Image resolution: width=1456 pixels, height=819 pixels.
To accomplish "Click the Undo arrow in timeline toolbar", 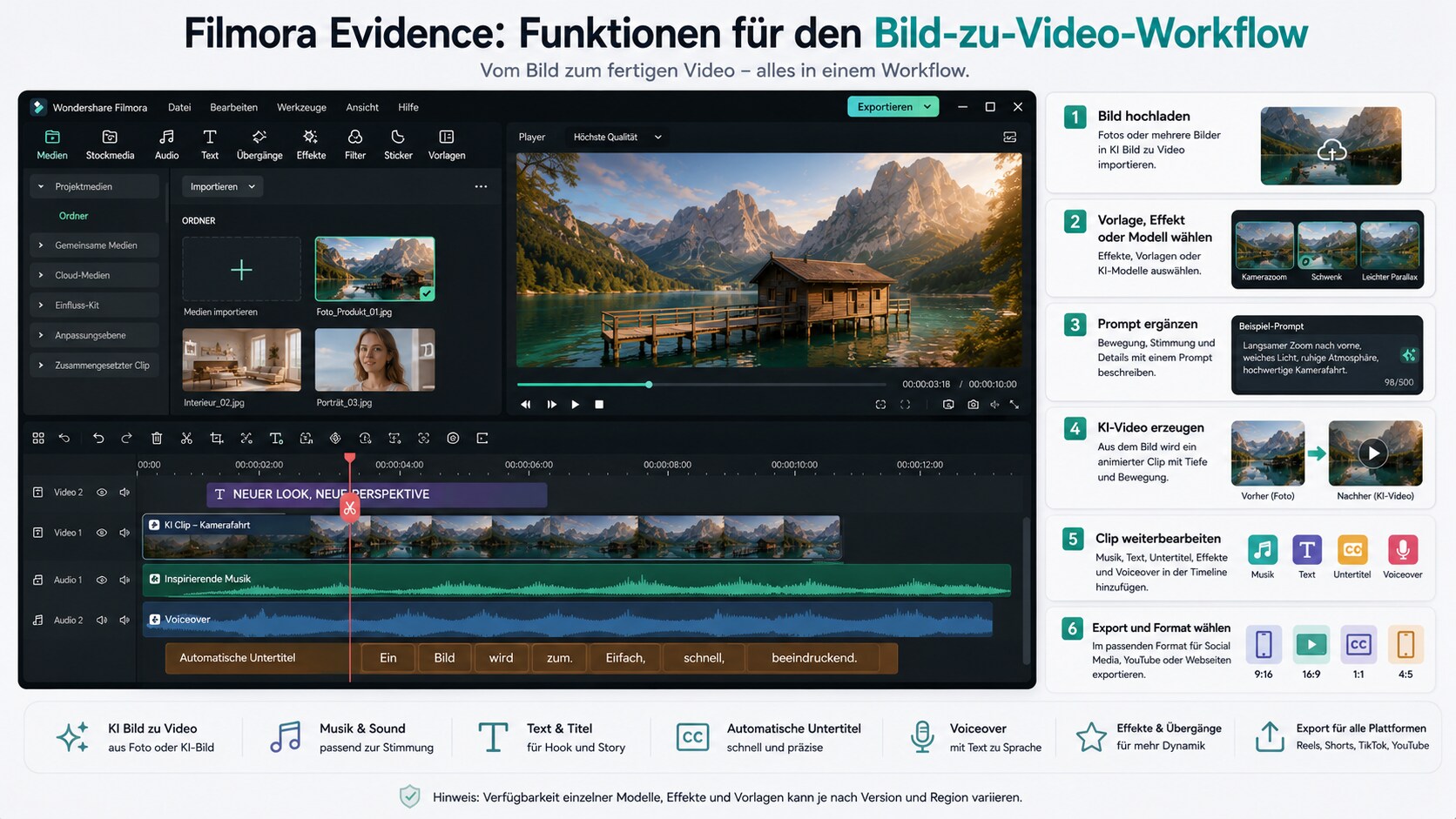I will pyautogui.click(x=98, y=438).
